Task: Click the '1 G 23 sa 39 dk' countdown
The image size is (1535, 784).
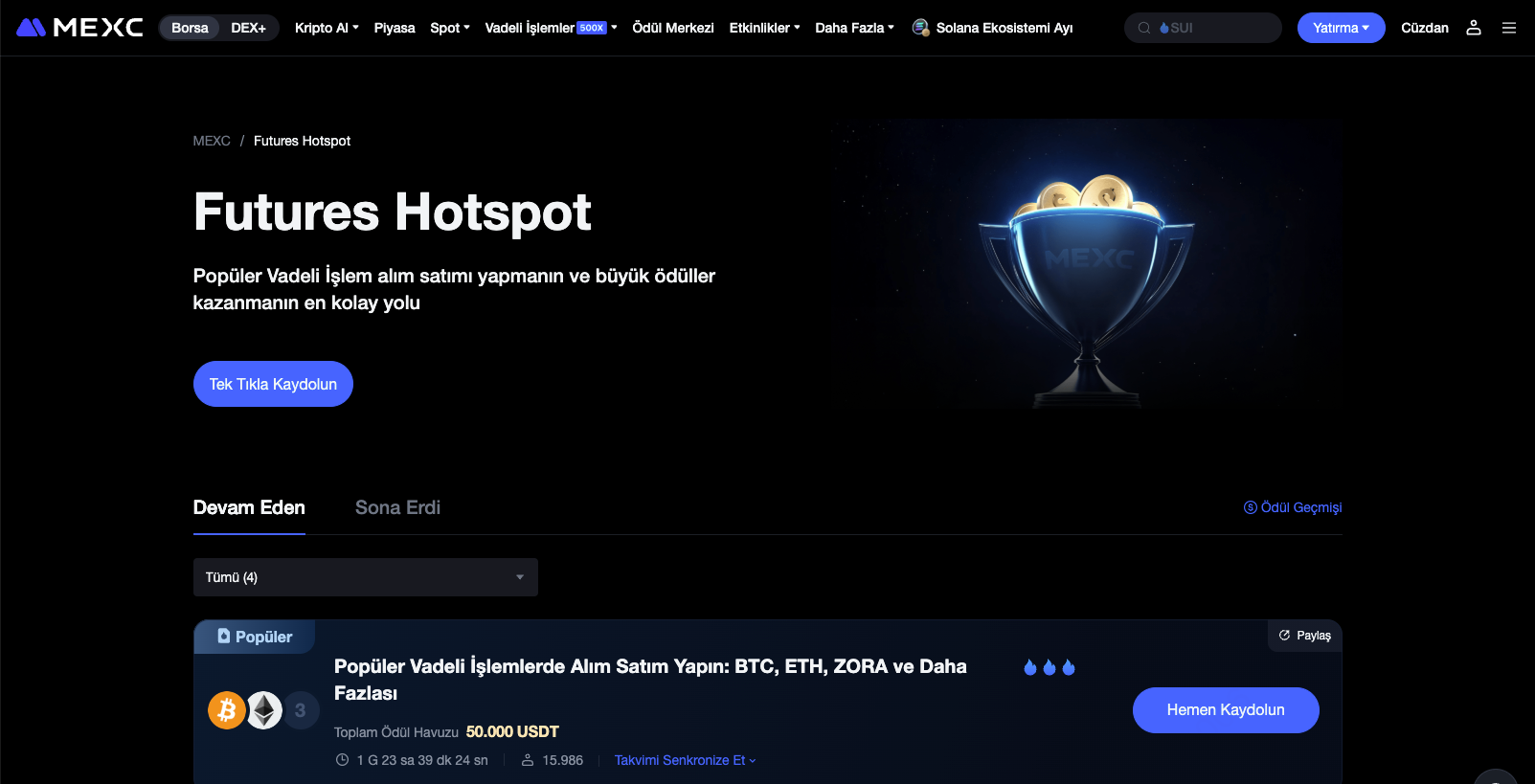Action: pos(422,760)
